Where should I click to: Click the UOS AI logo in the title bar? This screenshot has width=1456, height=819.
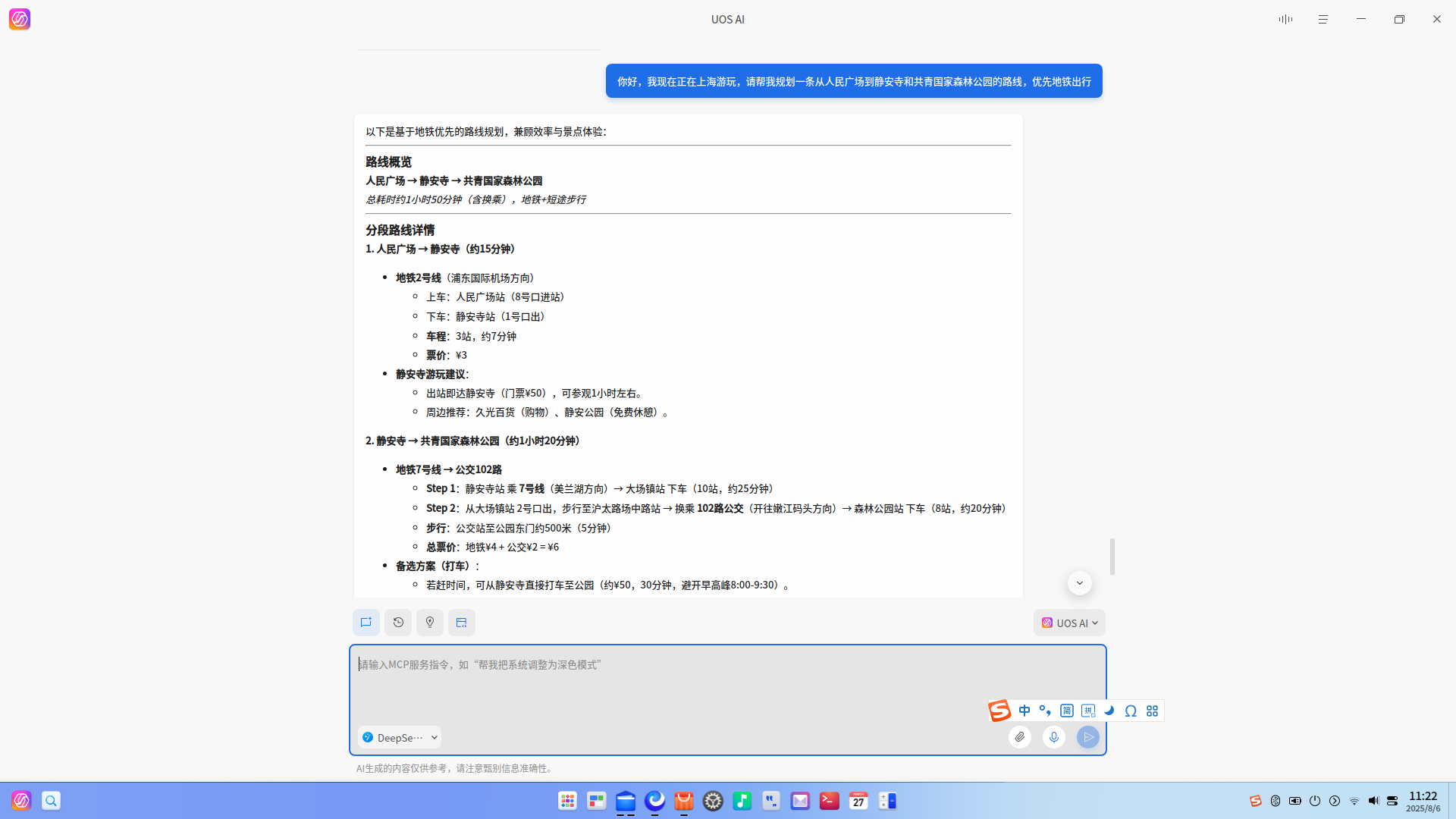(x=20, y=19)
